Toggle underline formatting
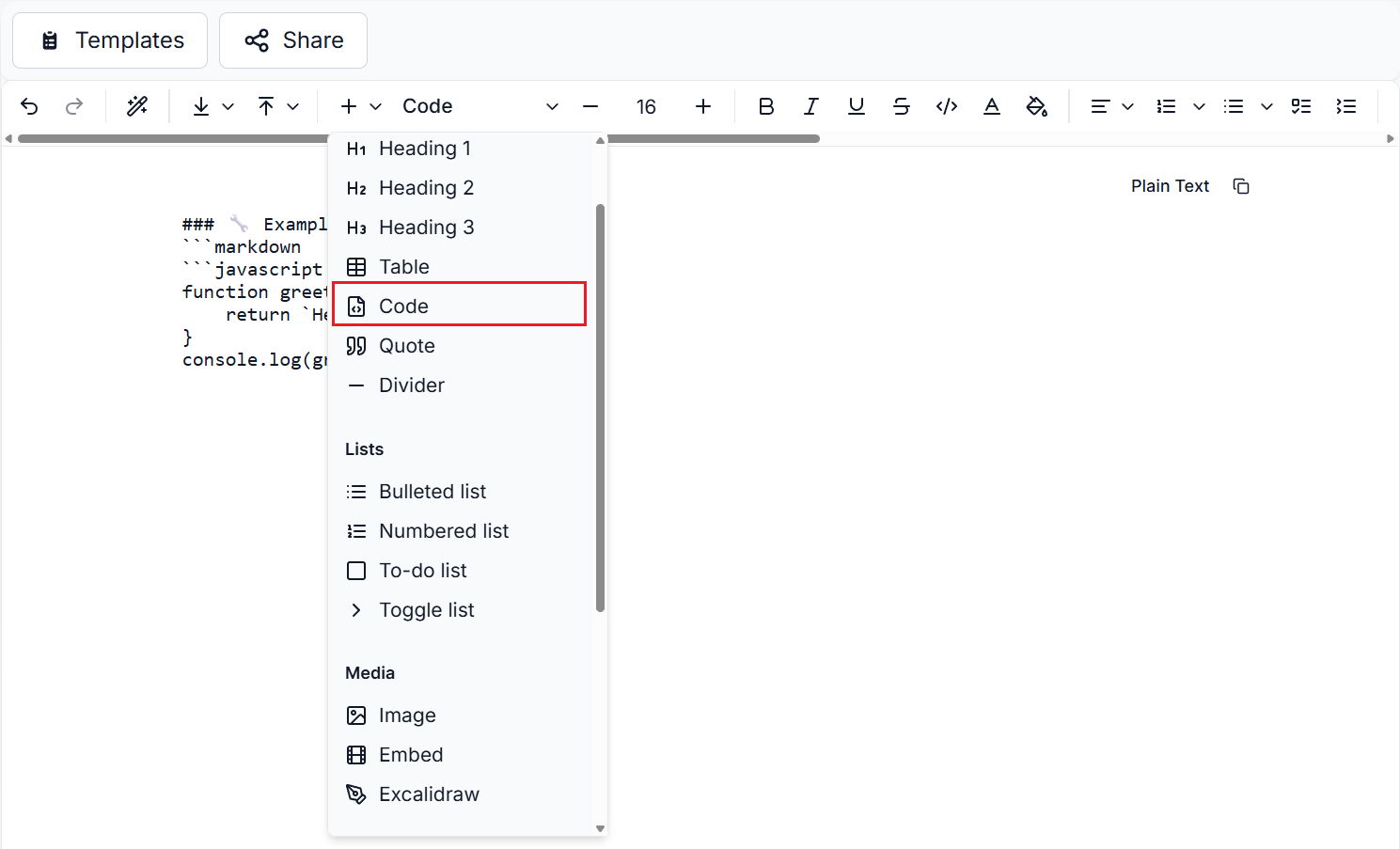 [x=856, y=106]
